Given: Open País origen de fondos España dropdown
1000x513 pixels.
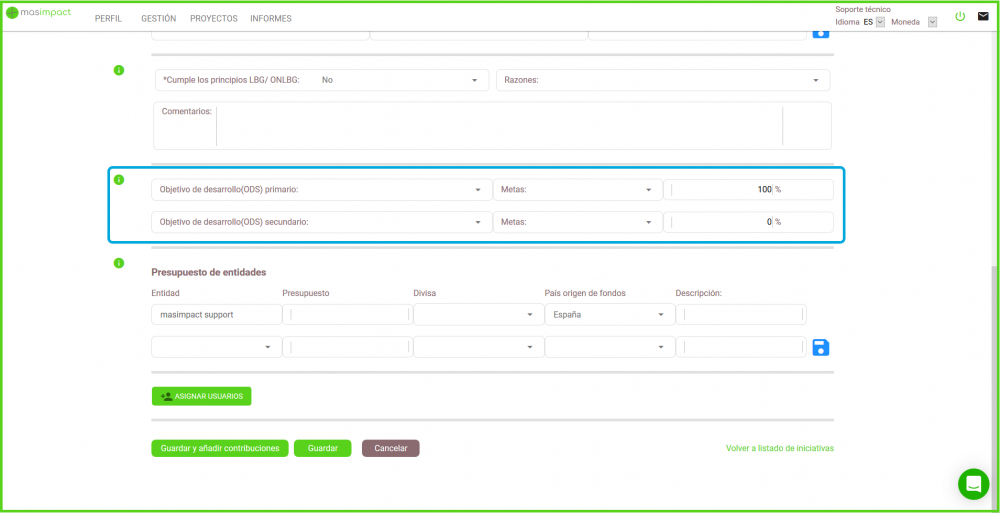Looking at the screenshot, I should tap(608, 315).
